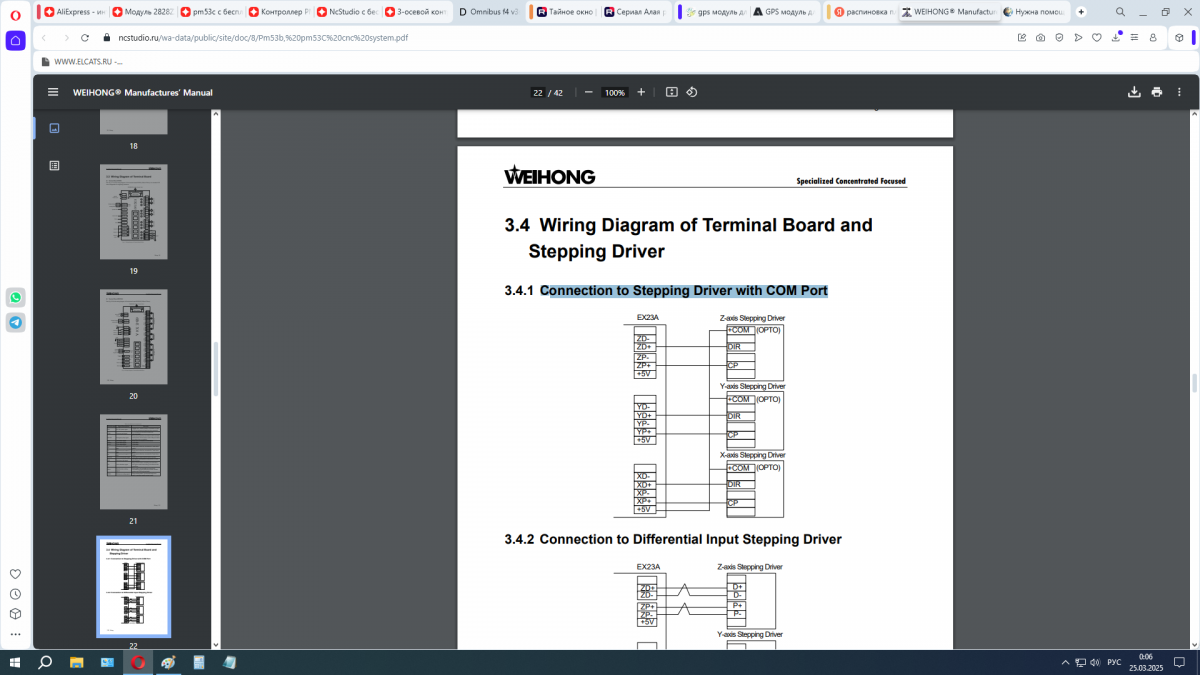The image size is (1200, 675).
Task: Click heading Connection to Stepping Driver with COM Port
Action: tap(683, 291)
